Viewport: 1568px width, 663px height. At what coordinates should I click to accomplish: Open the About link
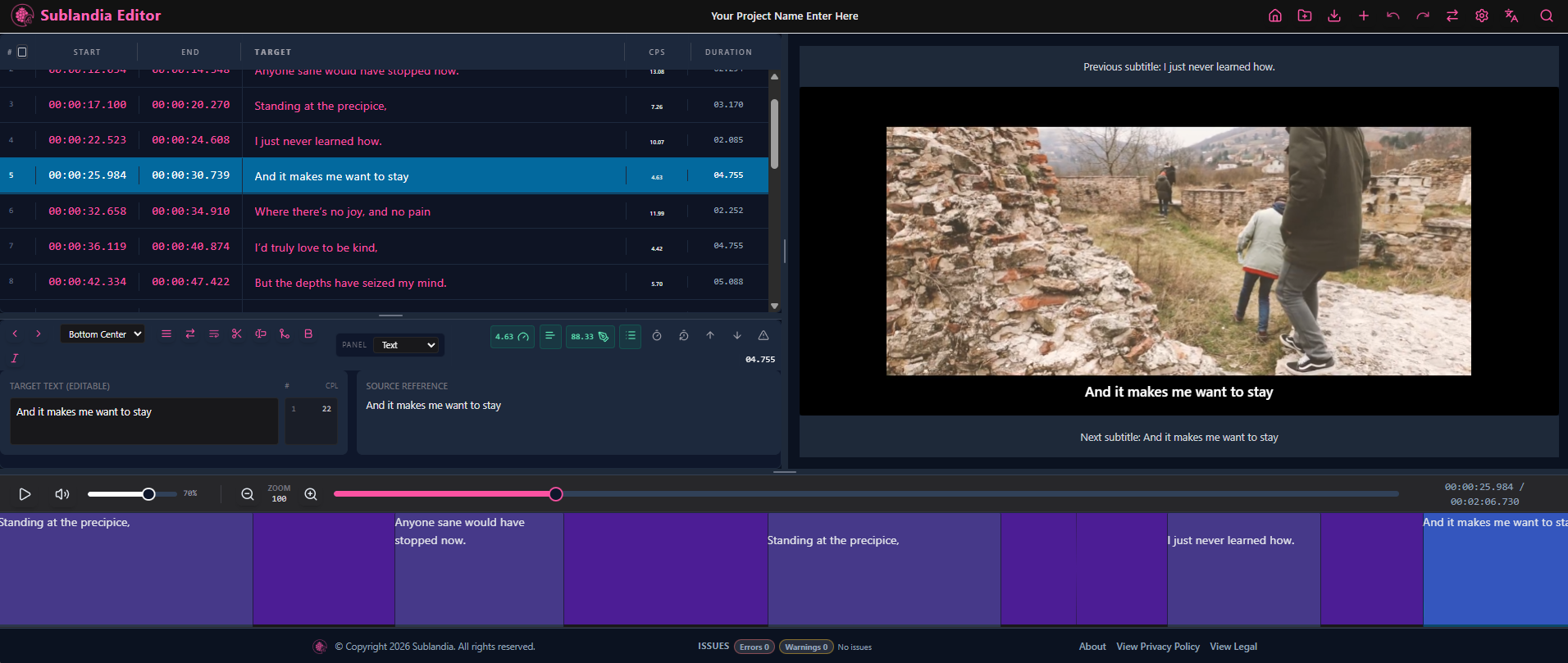pos(1092,647)
